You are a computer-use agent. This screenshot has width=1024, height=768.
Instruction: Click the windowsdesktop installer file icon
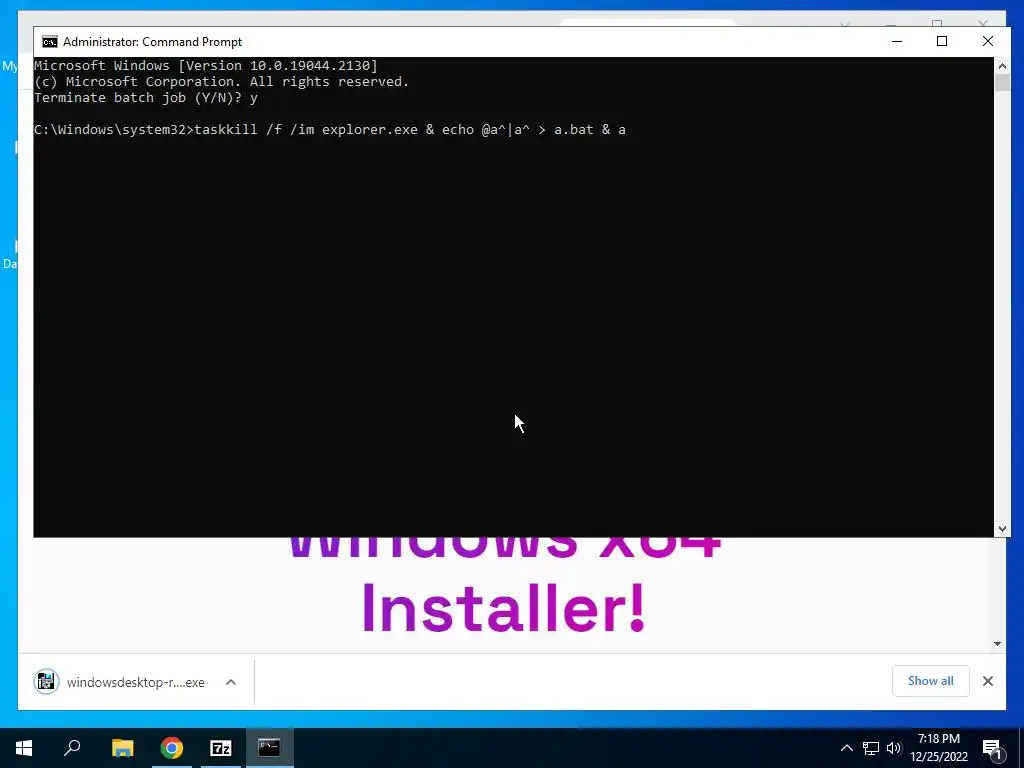click(46, 682)
